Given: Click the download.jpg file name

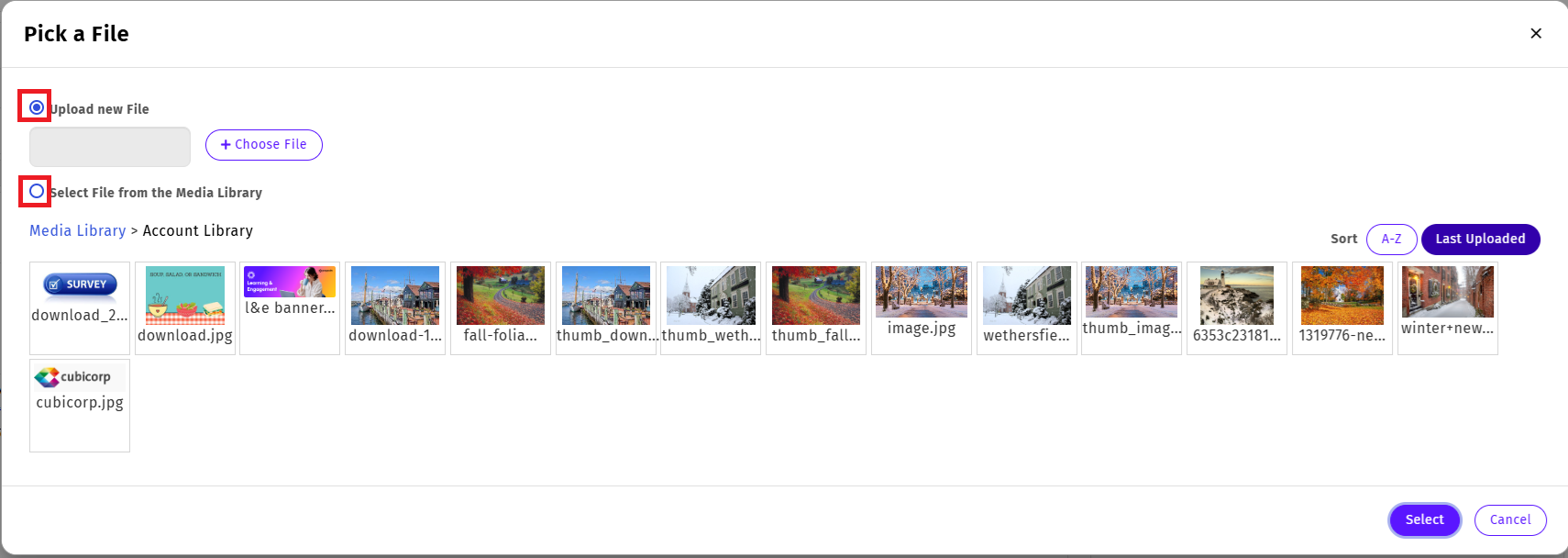Looking at the screenshot, I should tap(185, 335).
